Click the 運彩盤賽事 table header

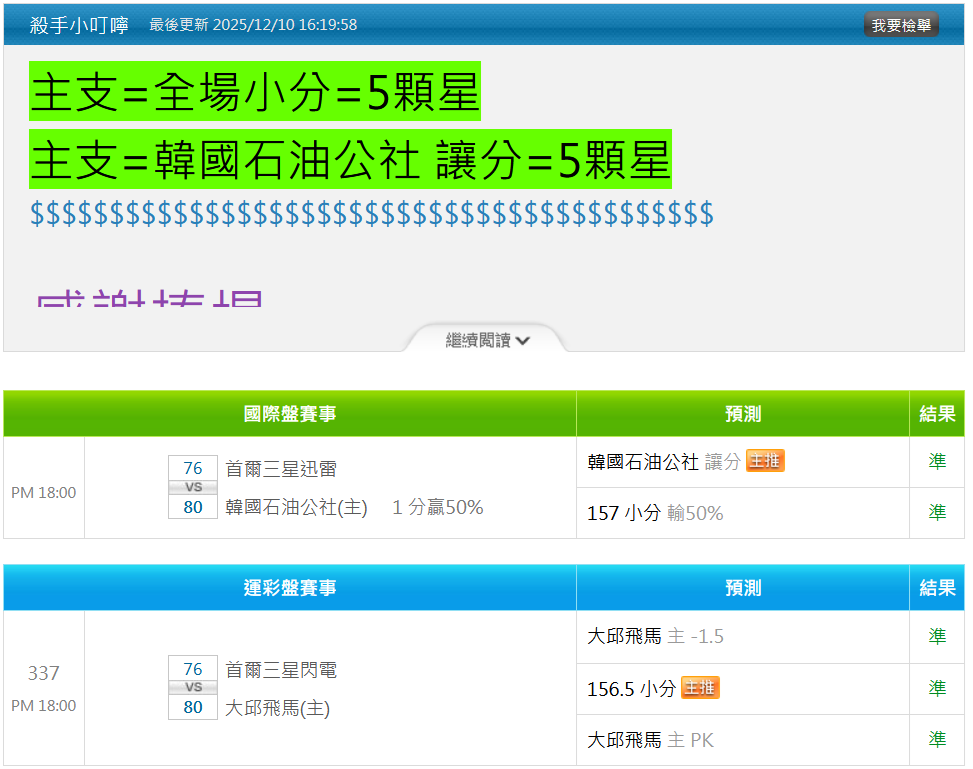tap(290, 588)
